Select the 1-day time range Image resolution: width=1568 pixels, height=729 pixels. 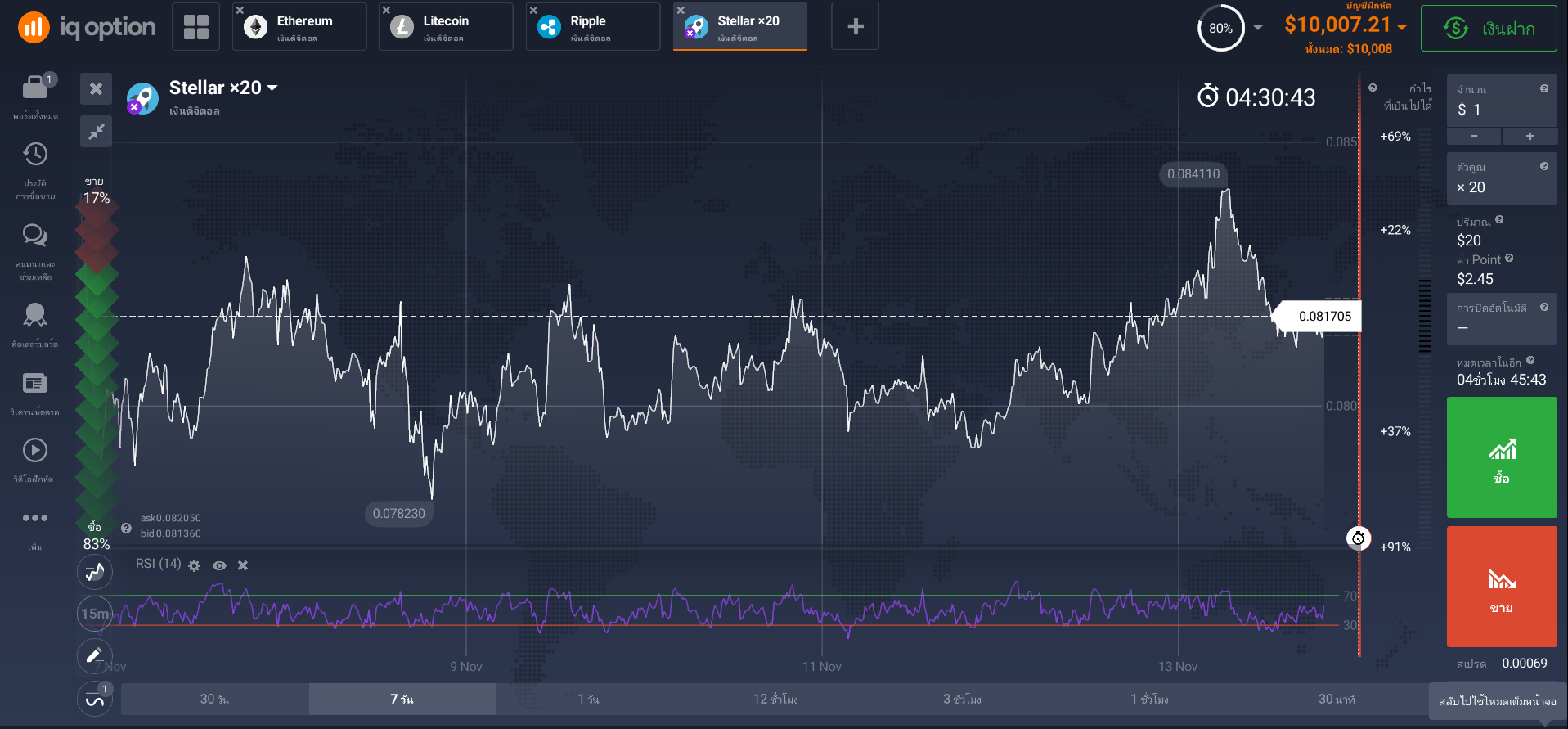click(589, 699)
